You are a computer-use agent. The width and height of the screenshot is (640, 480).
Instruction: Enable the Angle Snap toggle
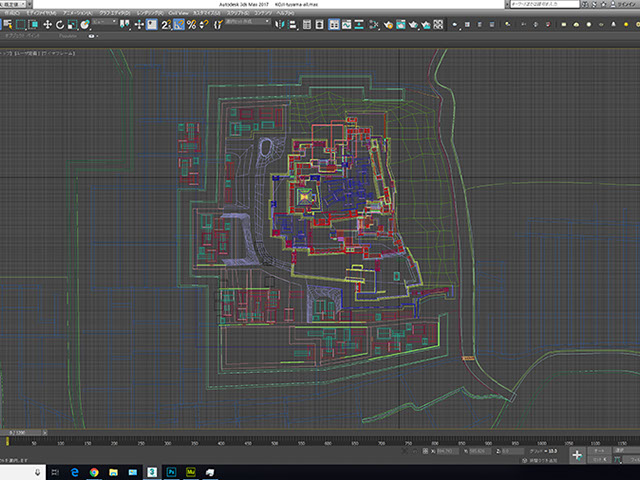(178, 24)
